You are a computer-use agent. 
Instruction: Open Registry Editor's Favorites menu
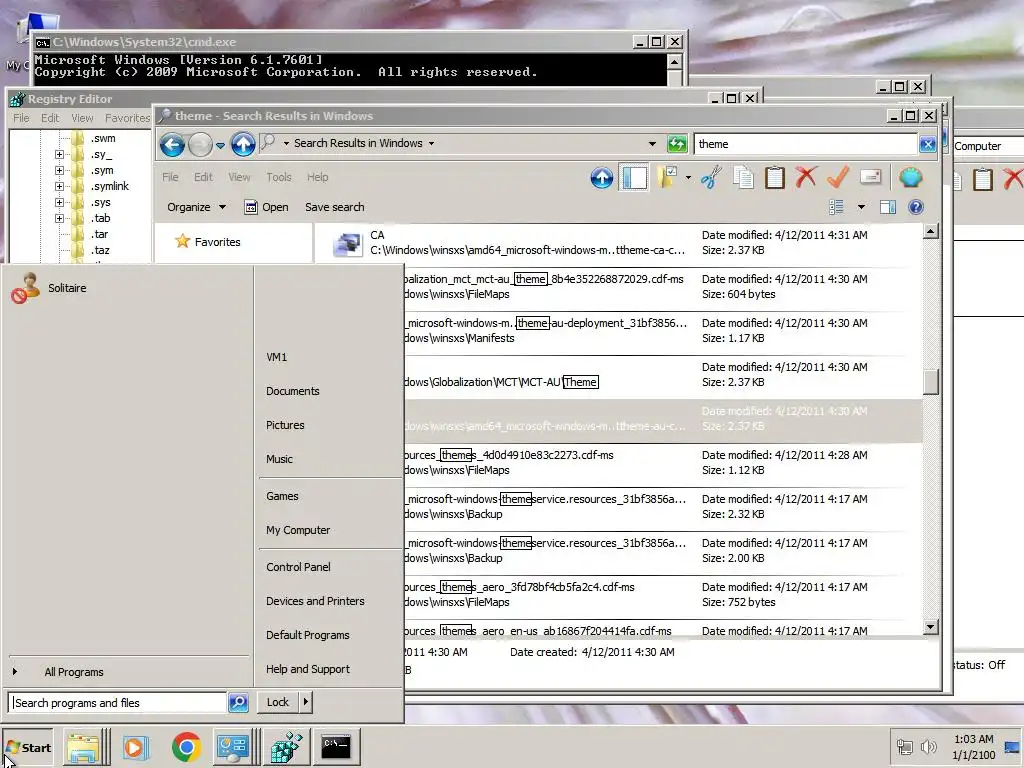(x=127, y=118)
